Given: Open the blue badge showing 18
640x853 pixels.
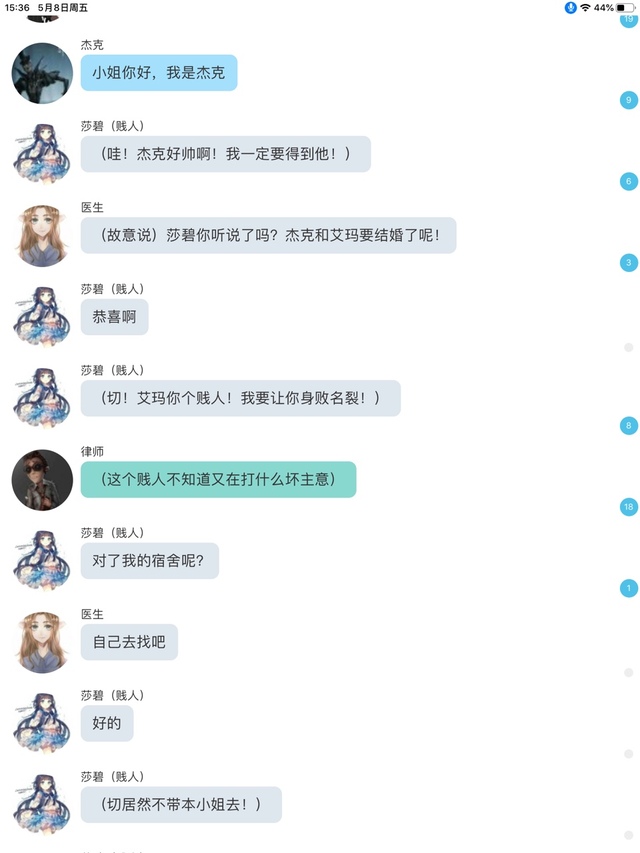Looking at the screenshot, I should pos(629,507).
